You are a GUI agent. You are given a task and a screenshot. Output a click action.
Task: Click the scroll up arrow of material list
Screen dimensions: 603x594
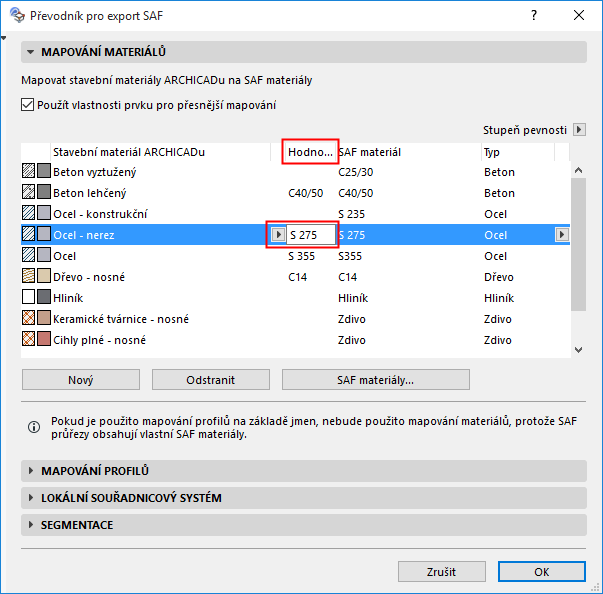[578, 170]
